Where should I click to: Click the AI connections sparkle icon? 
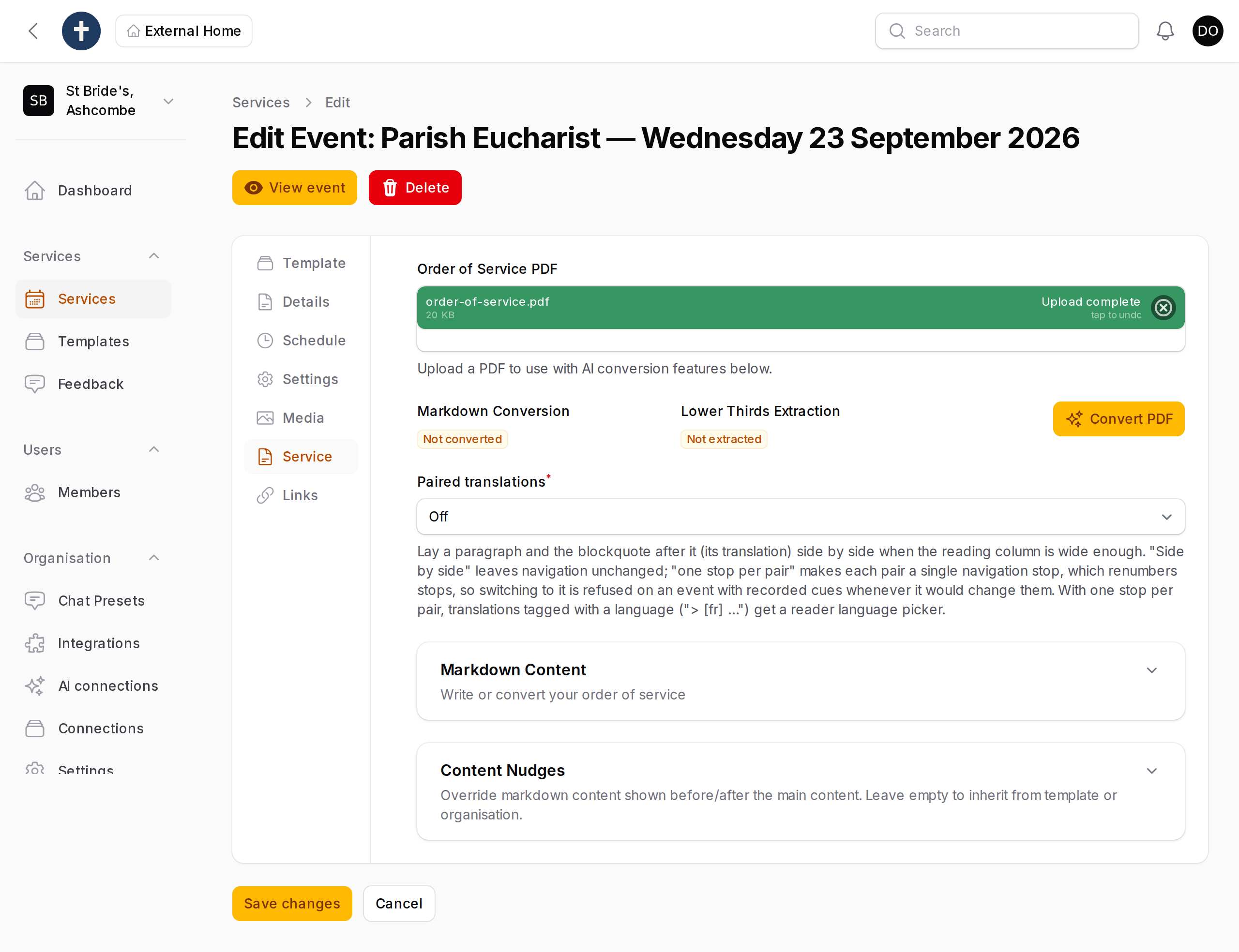coord(34,685)
